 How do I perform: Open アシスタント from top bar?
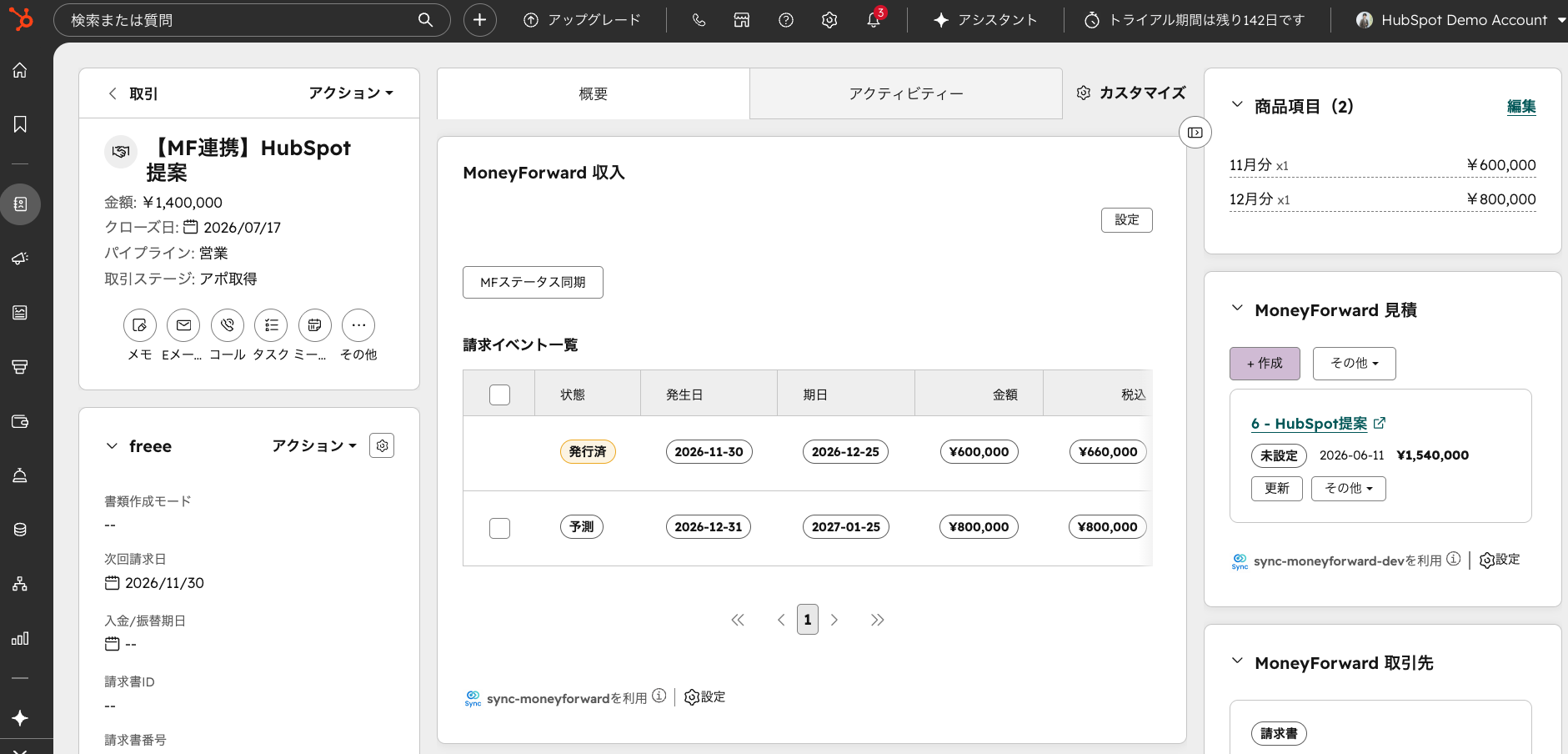[x=985, y=20]
